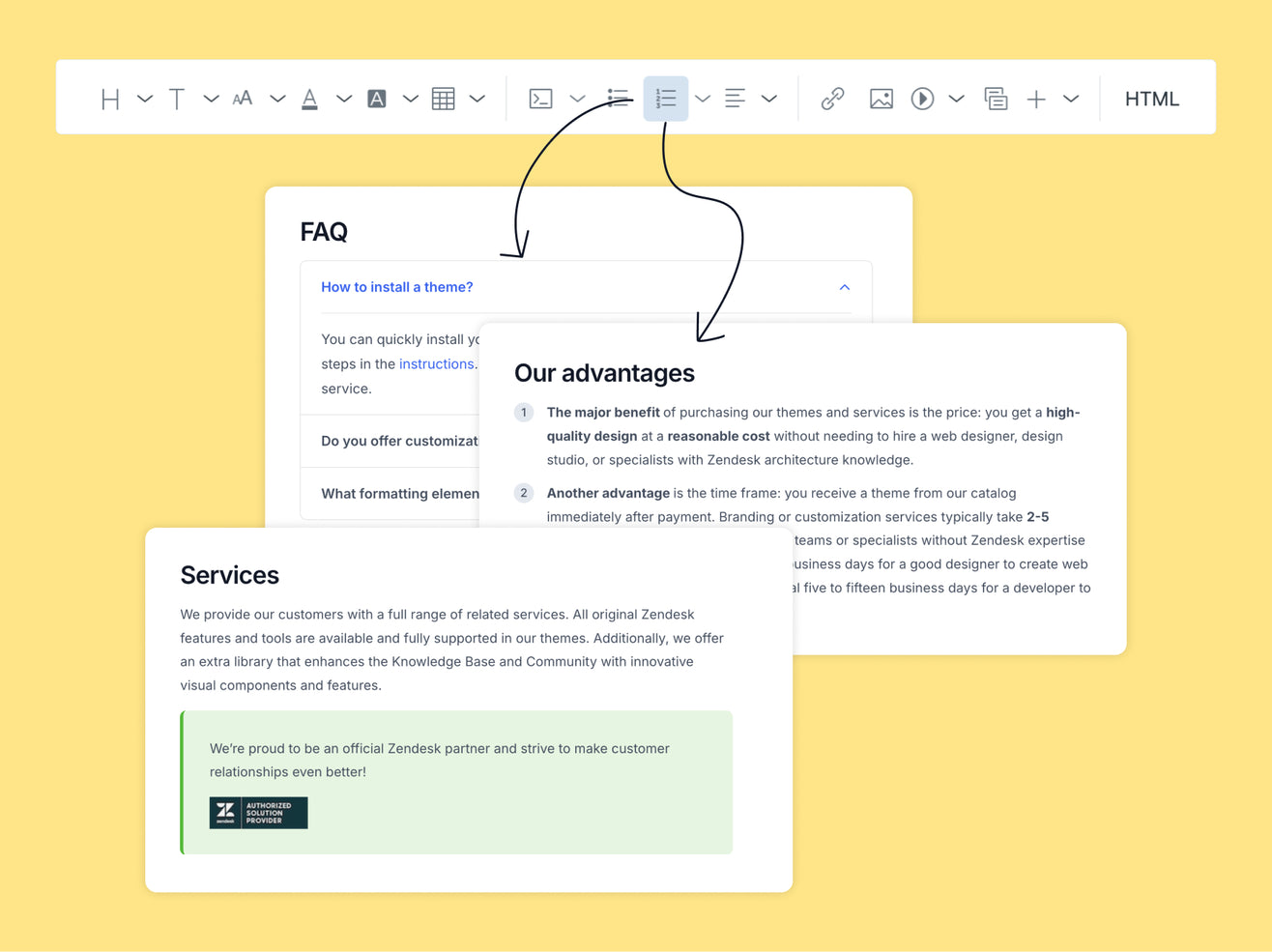Open the font size tool

pos(243,98)
